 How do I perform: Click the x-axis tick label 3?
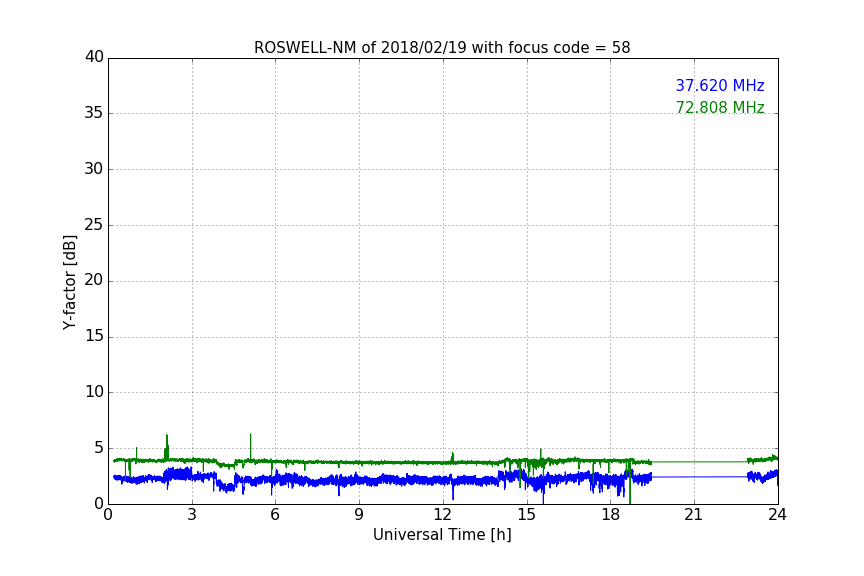[192, 515]
